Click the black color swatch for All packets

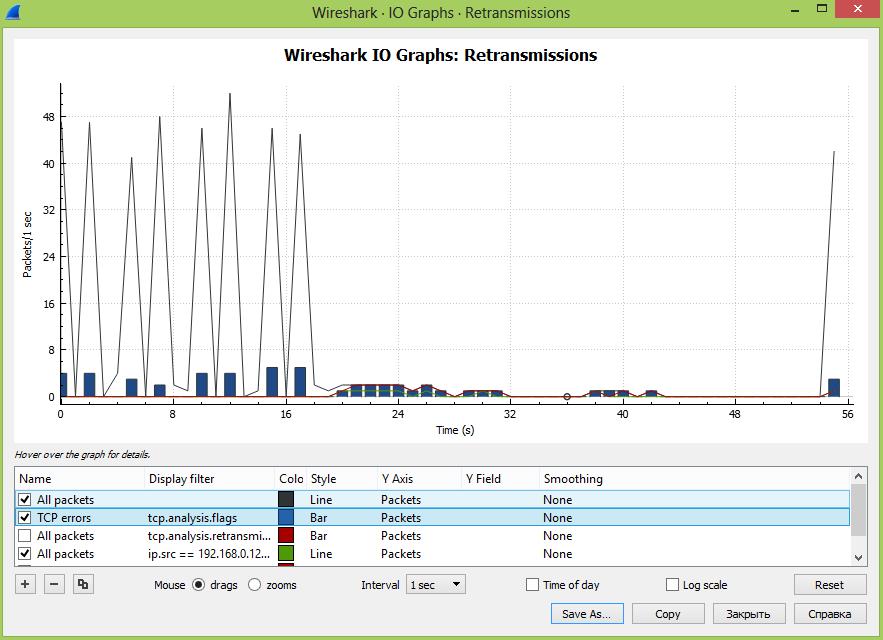285,499
